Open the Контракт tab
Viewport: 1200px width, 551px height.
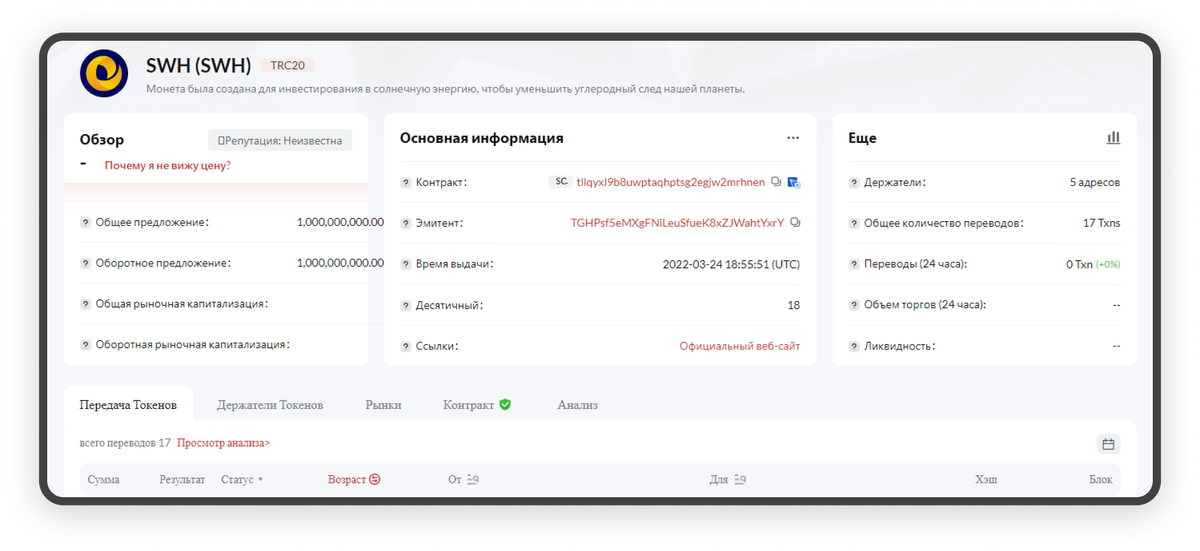point(477,405)
